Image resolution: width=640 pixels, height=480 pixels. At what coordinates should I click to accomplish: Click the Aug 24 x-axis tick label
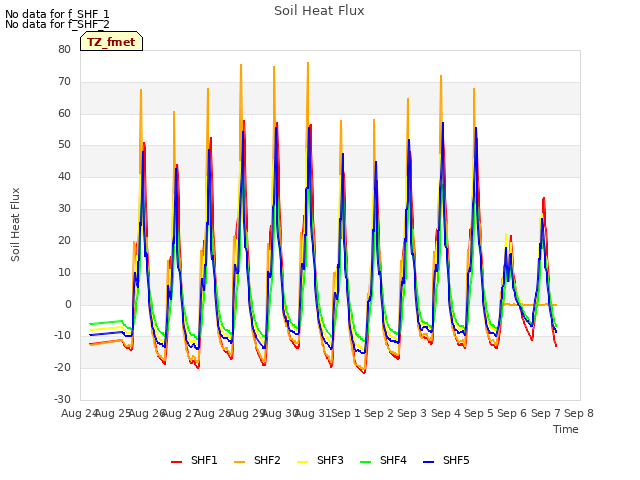(79, 413)
